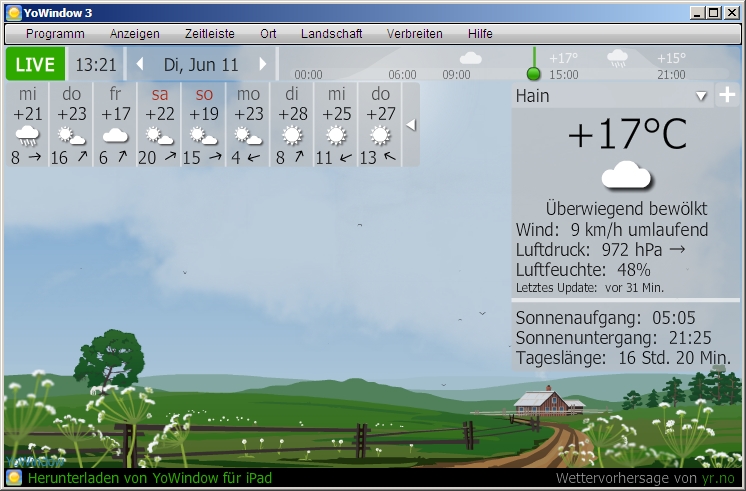Click the date Di, Jun 11
746x491 pixels.
[x=201, y=64]
